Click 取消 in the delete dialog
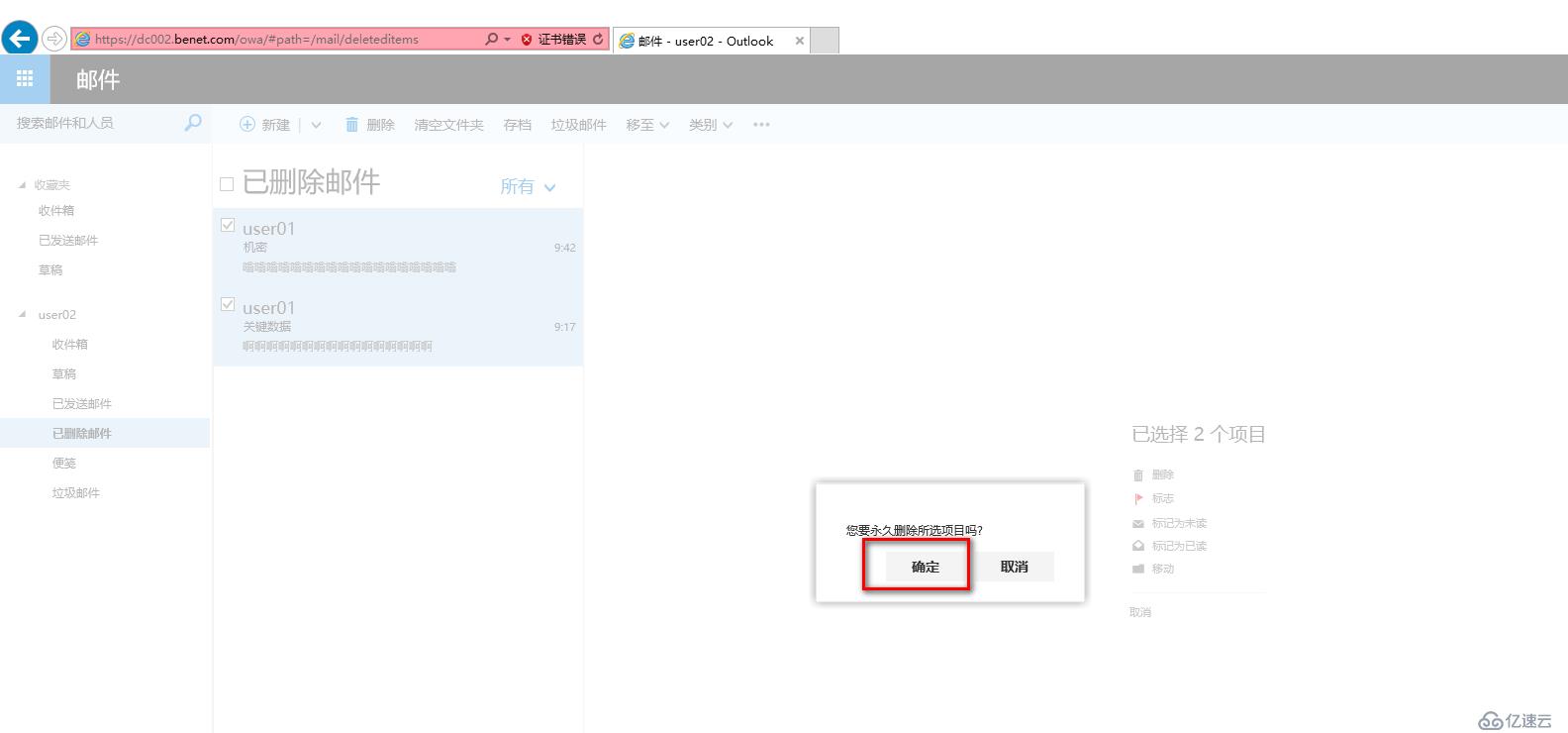The image size is (1568, 733). [x=1014, y=567]
